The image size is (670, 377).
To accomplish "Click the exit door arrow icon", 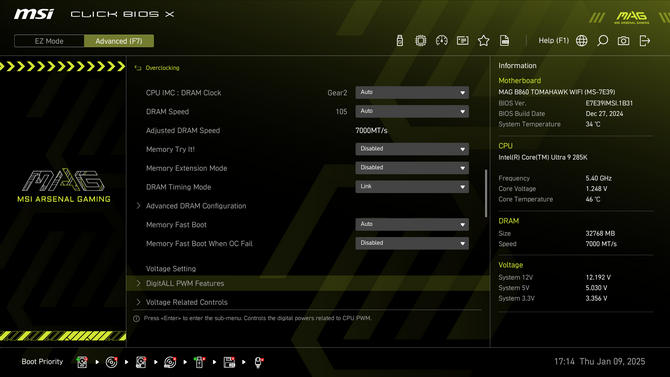I will click(x=644, y=41).
